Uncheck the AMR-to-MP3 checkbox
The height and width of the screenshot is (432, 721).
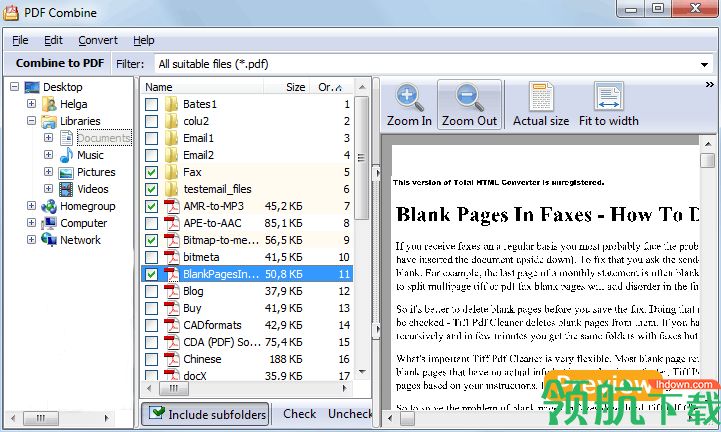pyautogui.click(x=151, y=207)
